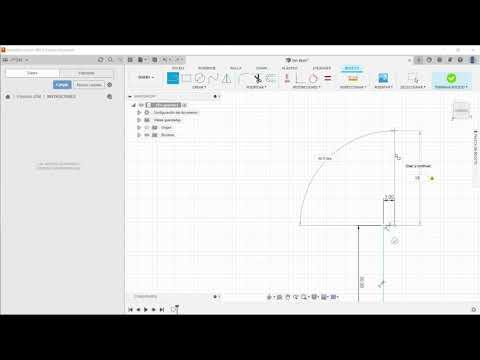Viewport: 480px width, 360px height.
Task: Open the CREAR dropdown menu
Action: pyautogui.click(x=199, y=87)
